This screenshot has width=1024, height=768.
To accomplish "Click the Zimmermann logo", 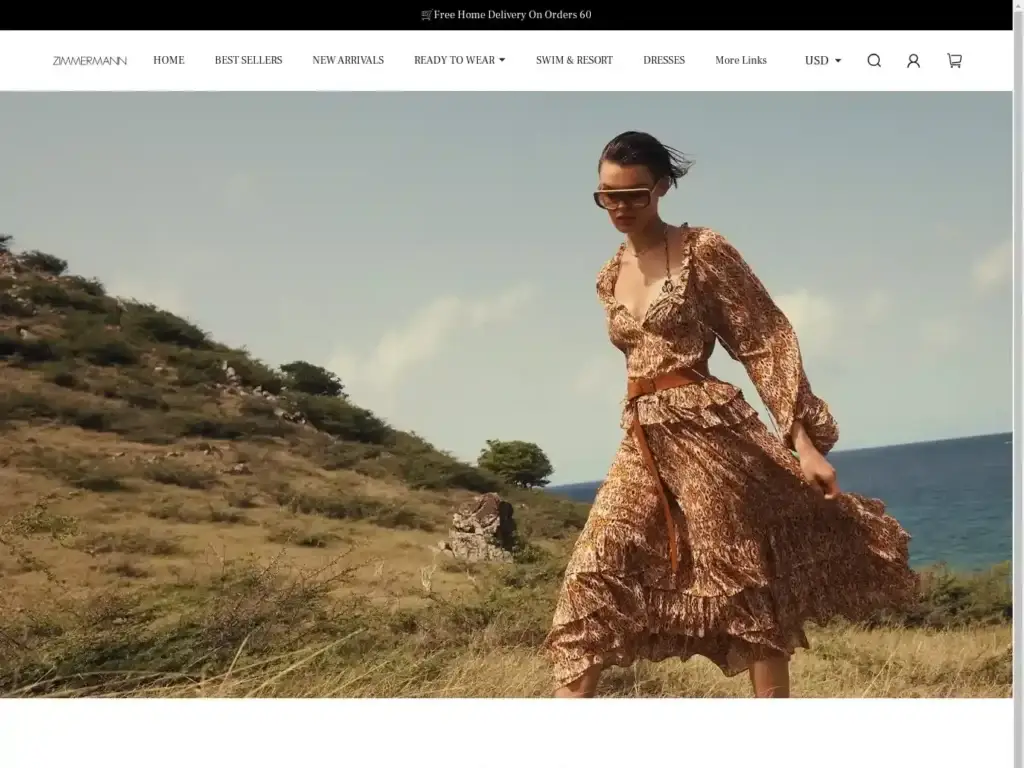I will (x=90, y=61).
